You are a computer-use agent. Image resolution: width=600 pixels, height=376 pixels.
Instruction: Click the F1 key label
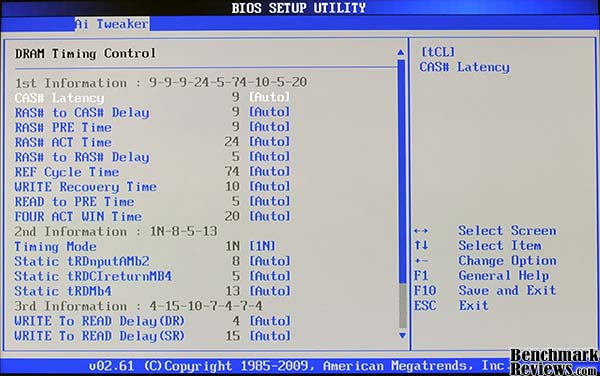421,276
